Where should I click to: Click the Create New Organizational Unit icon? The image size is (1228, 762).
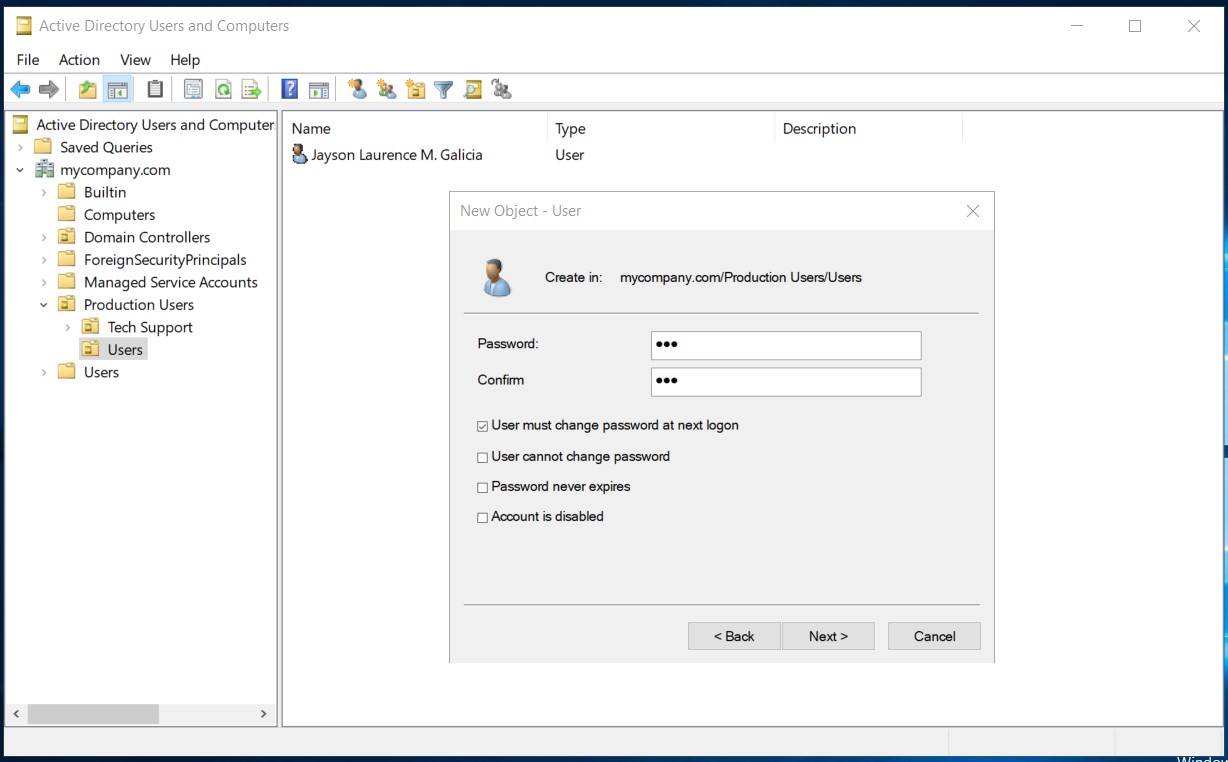pos(415,89)
